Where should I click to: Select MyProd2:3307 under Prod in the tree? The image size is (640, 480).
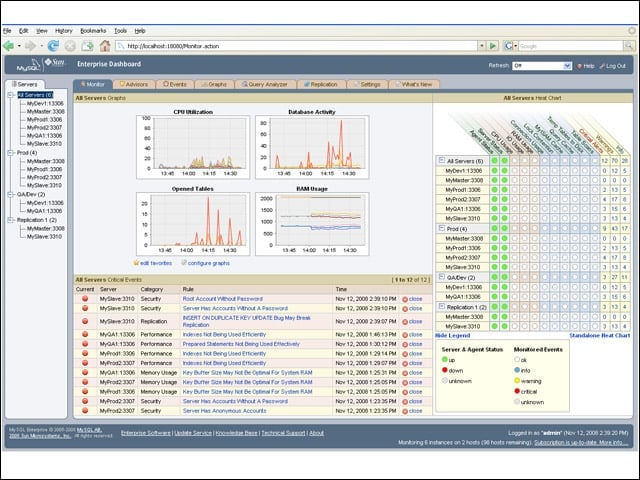pyautogui.click(x=44, y=177)
